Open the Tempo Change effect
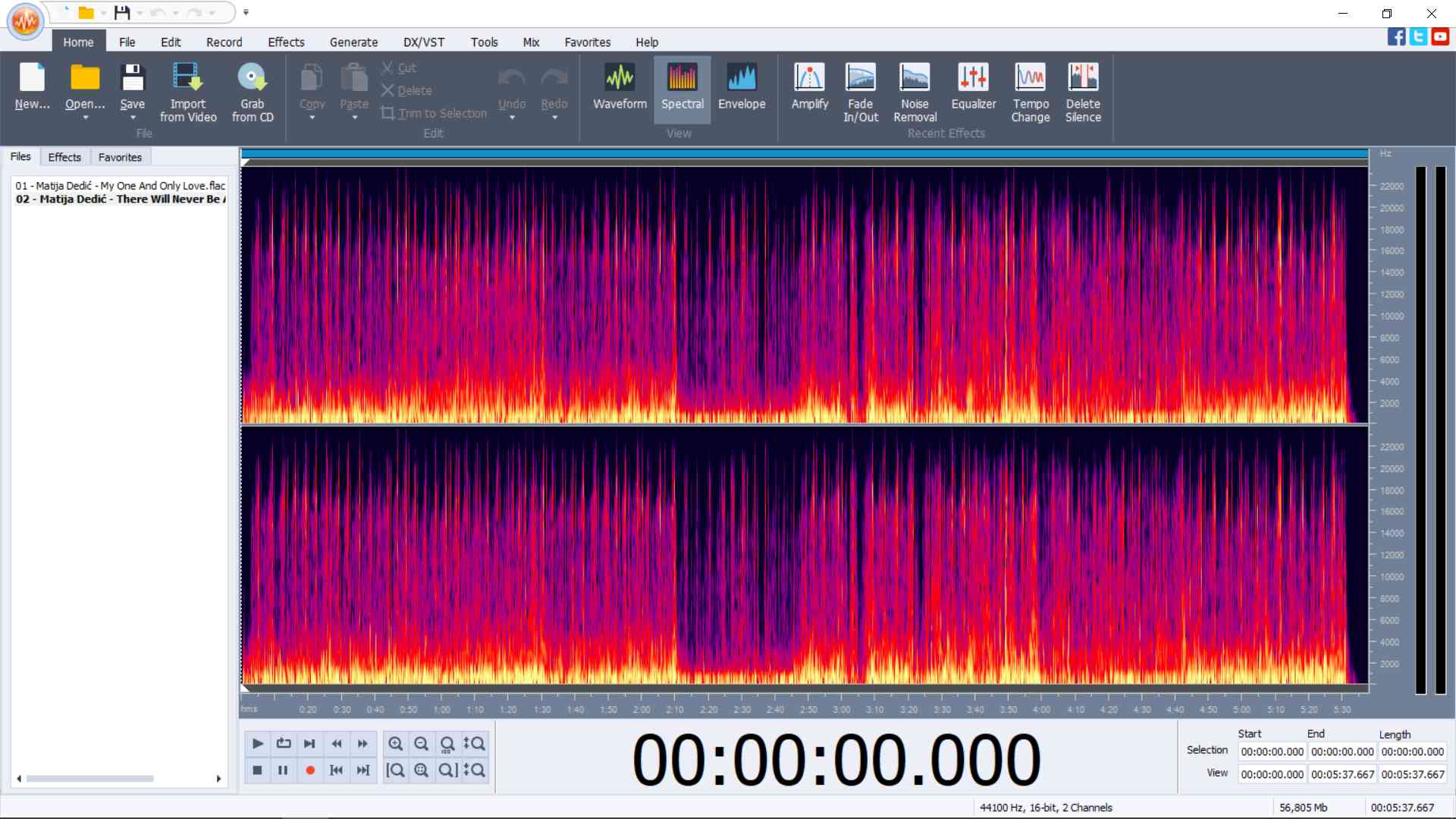Image resolution: width=1456 pixels, height=819 pixels. (1030, 89)
